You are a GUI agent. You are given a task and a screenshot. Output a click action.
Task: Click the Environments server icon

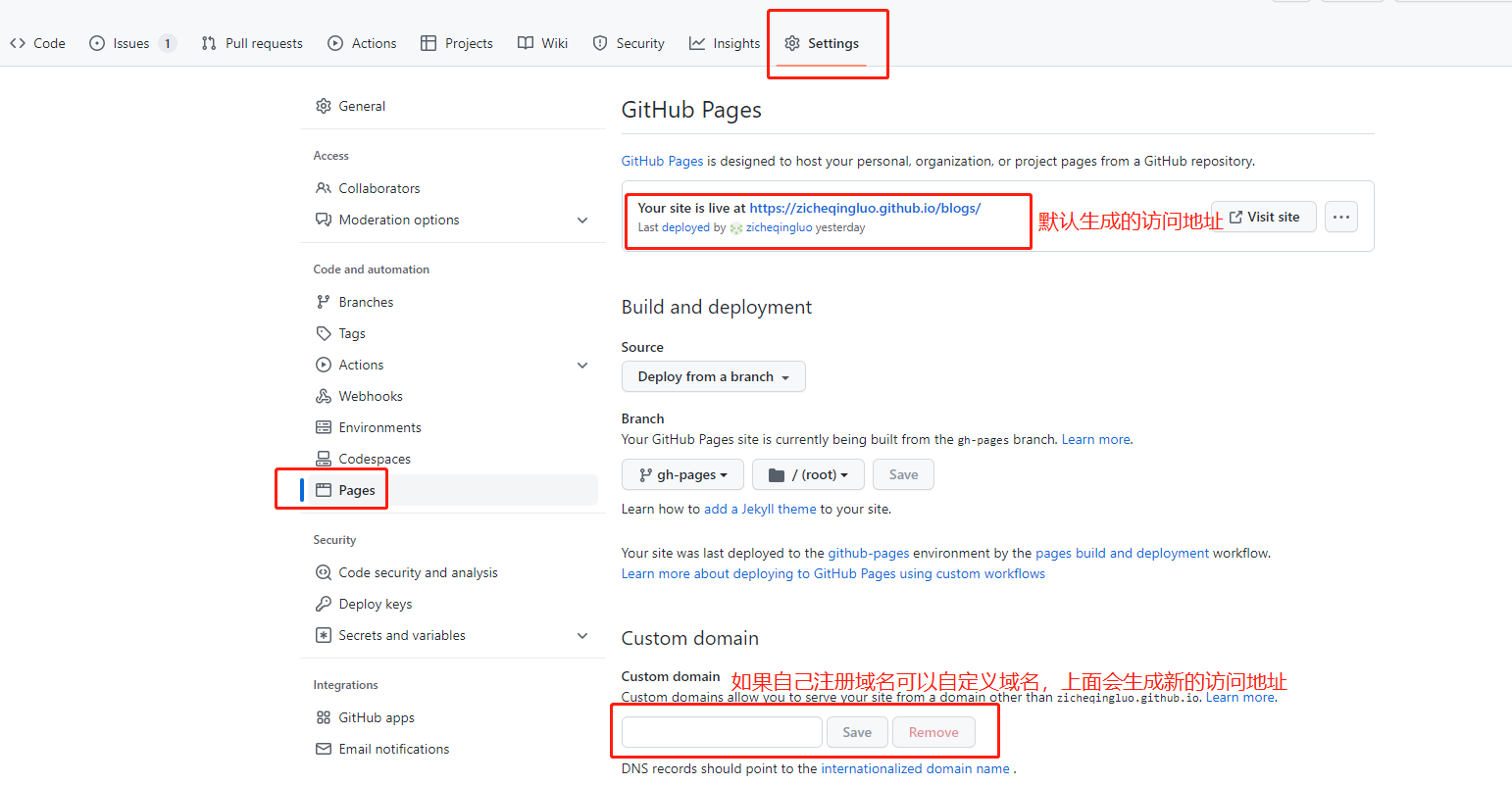(x=324, y=427)
